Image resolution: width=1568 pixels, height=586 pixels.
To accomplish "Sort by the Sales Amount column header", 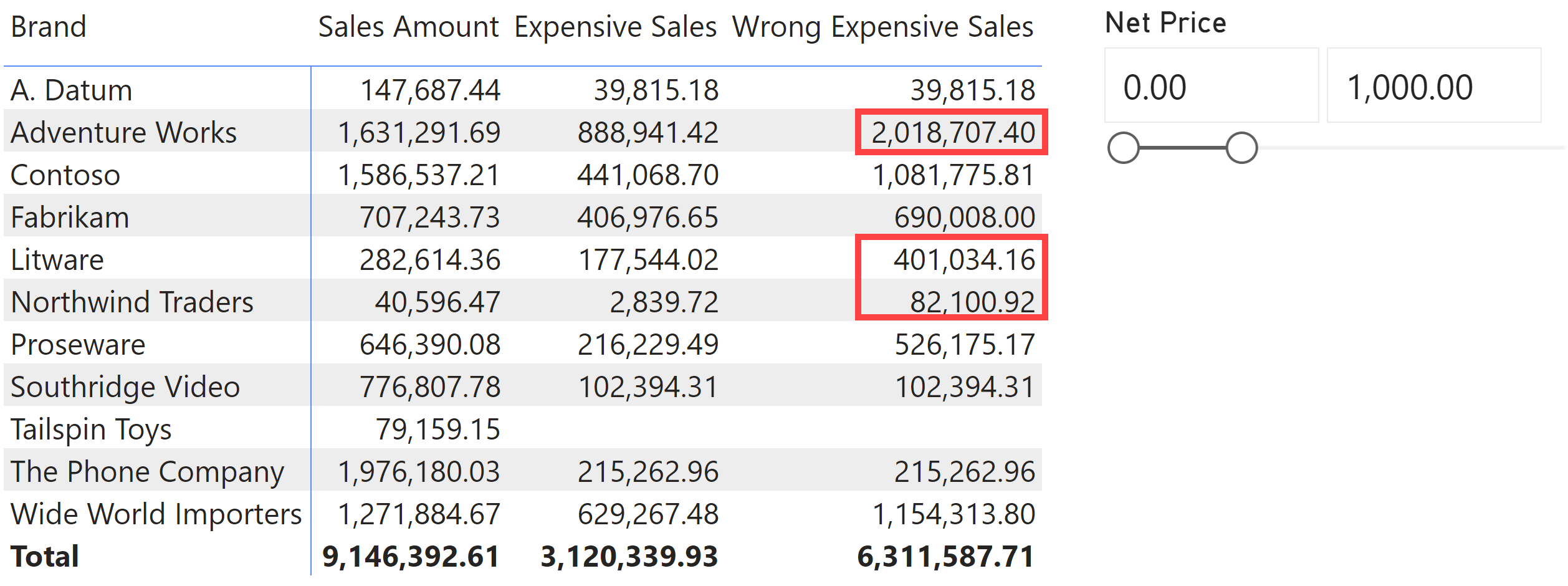I will tap(409, 27).
